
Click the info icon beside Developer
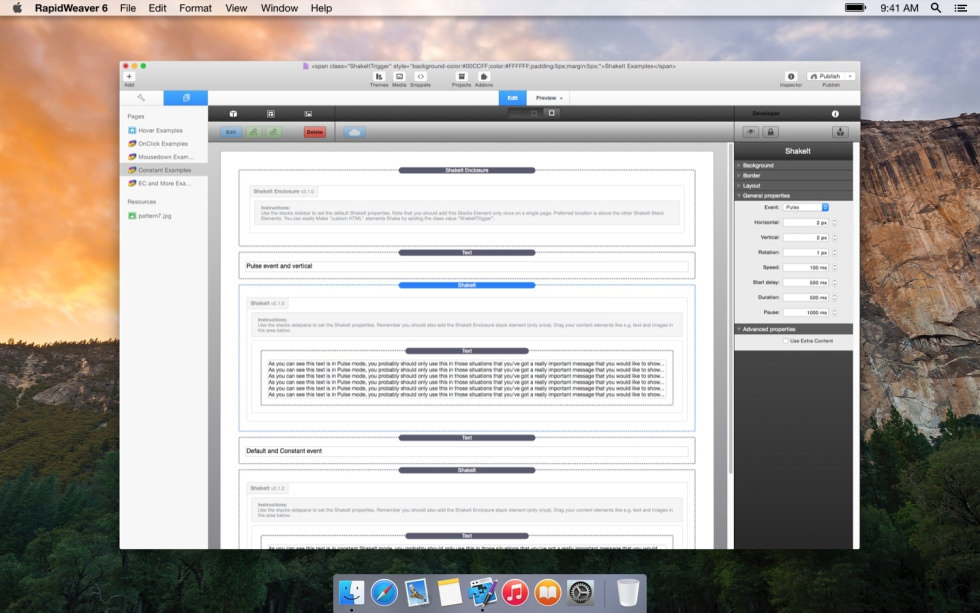coord(835,114)
